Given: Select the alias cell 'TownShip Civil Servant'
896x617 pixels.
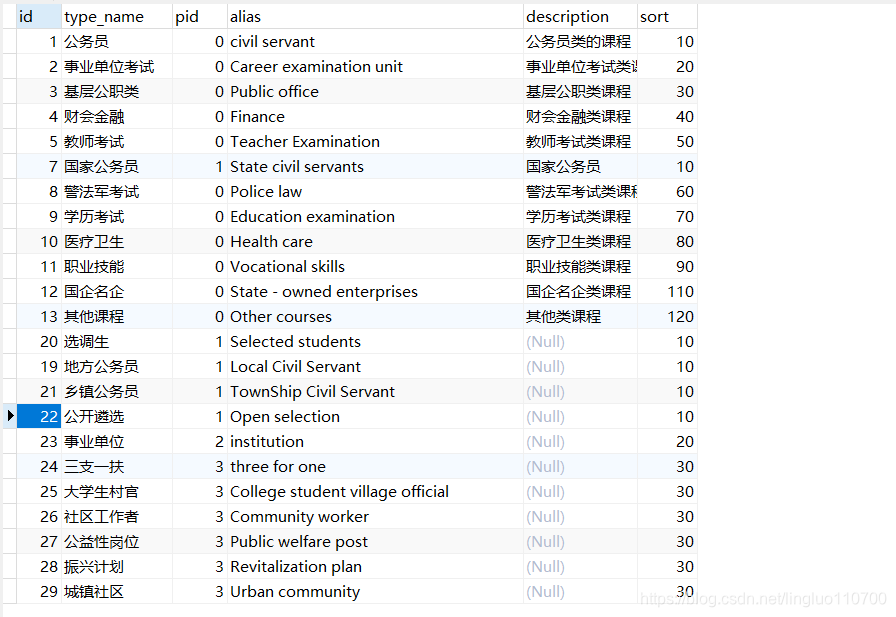Looking at the screenshot, I should point(375,391).
